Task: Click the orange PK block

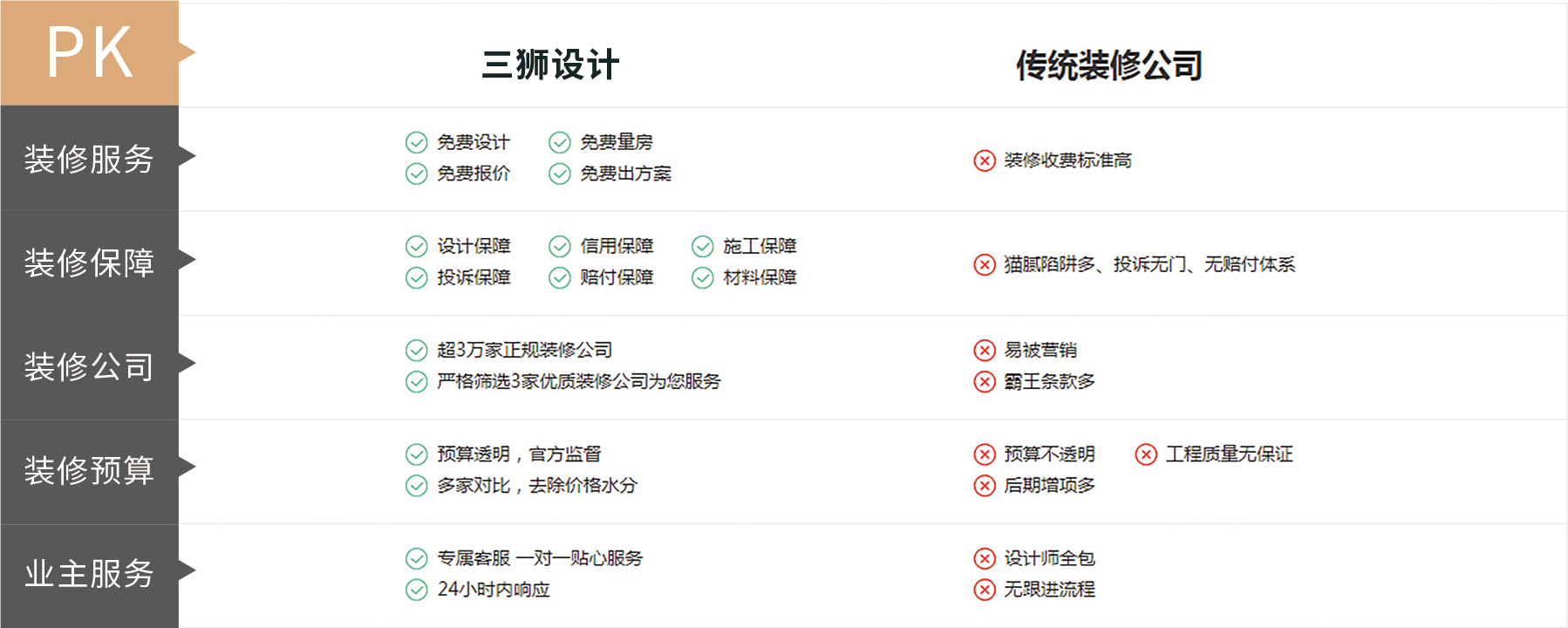Action: click(x=89, y=52)
